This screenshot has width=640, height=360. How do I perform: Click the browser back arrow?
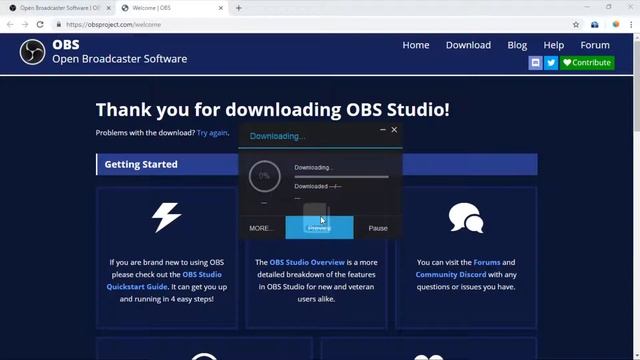point(10,24)
